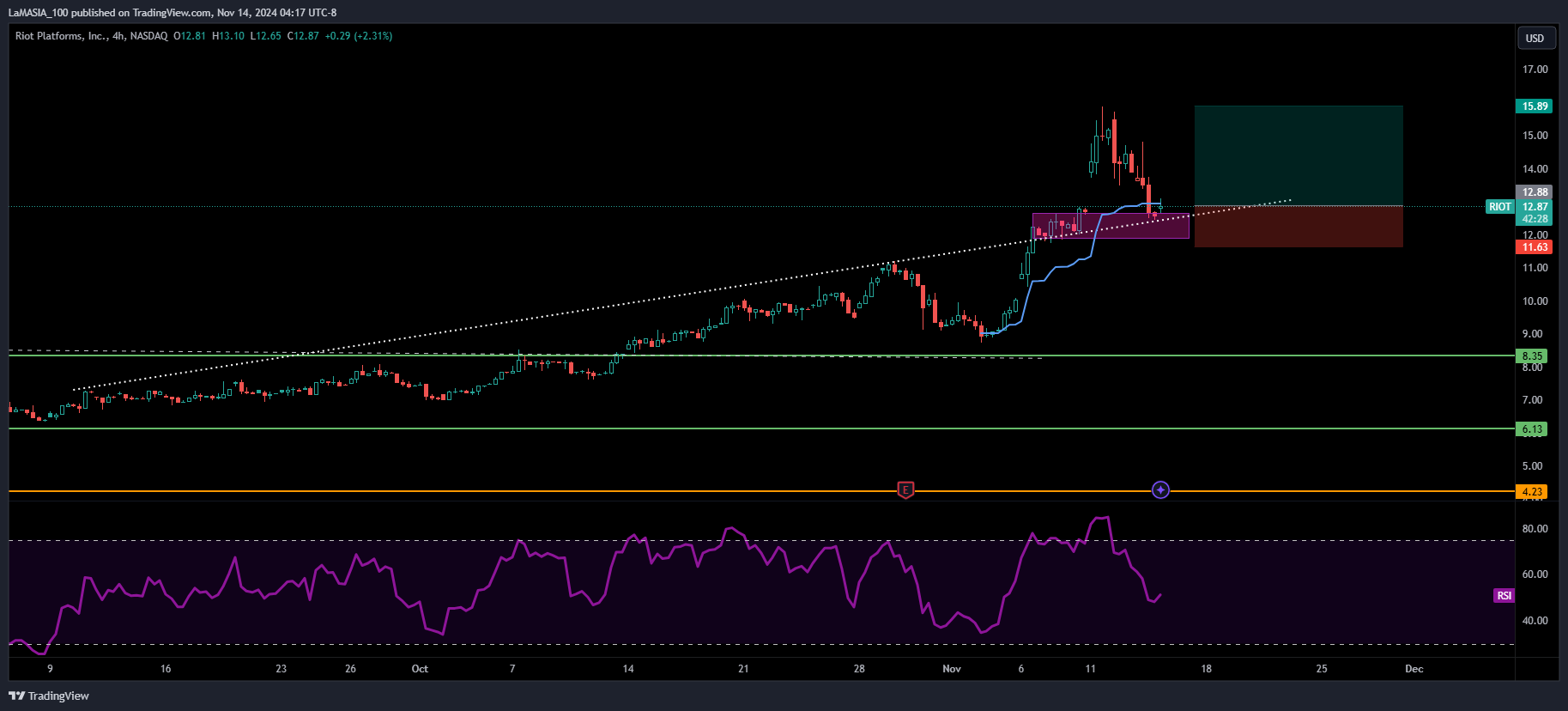Select the purple rectangle drawing
The width and height of the screenshot is (1568, 711).
[1111, 226]
